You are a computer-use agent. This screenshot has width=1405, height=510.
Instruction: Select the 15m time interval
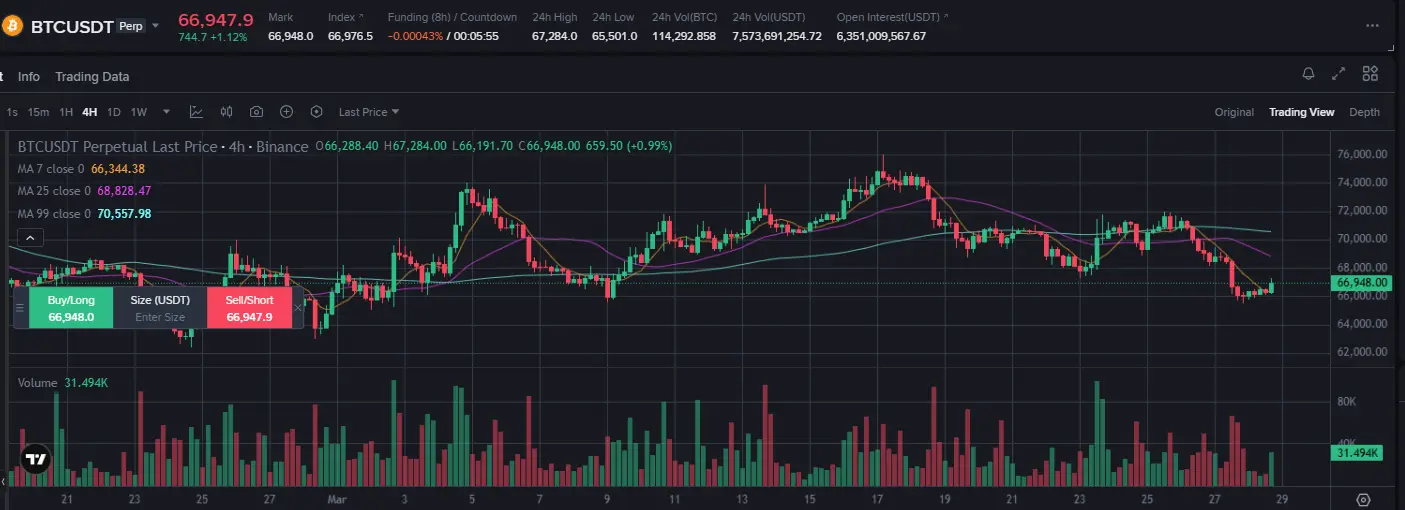coord(38,112)
